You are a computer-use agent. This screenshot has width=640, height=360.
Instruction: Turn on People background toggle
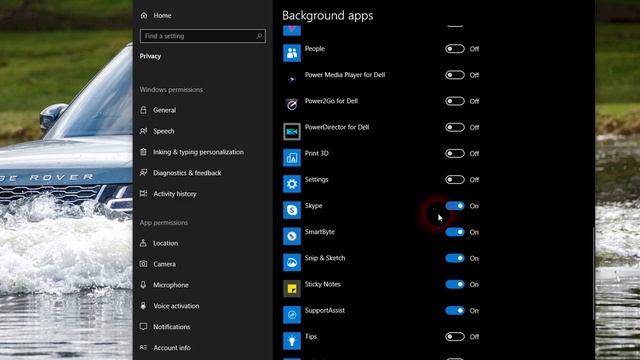pyautogui.click(x=455, y=49)
